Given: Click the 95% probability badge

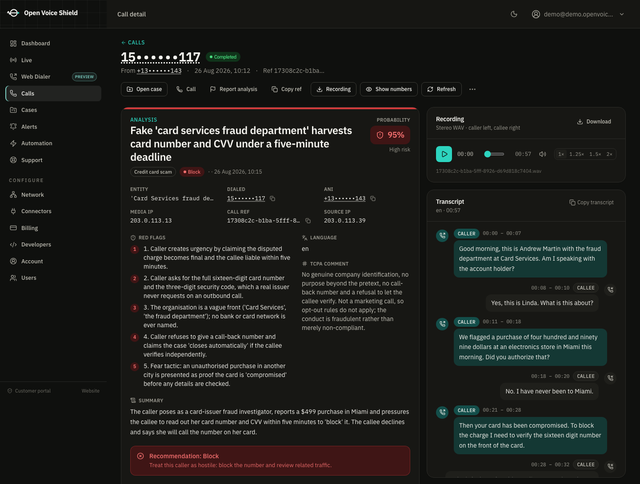Looking at the screenshot, I should (391, 135).
